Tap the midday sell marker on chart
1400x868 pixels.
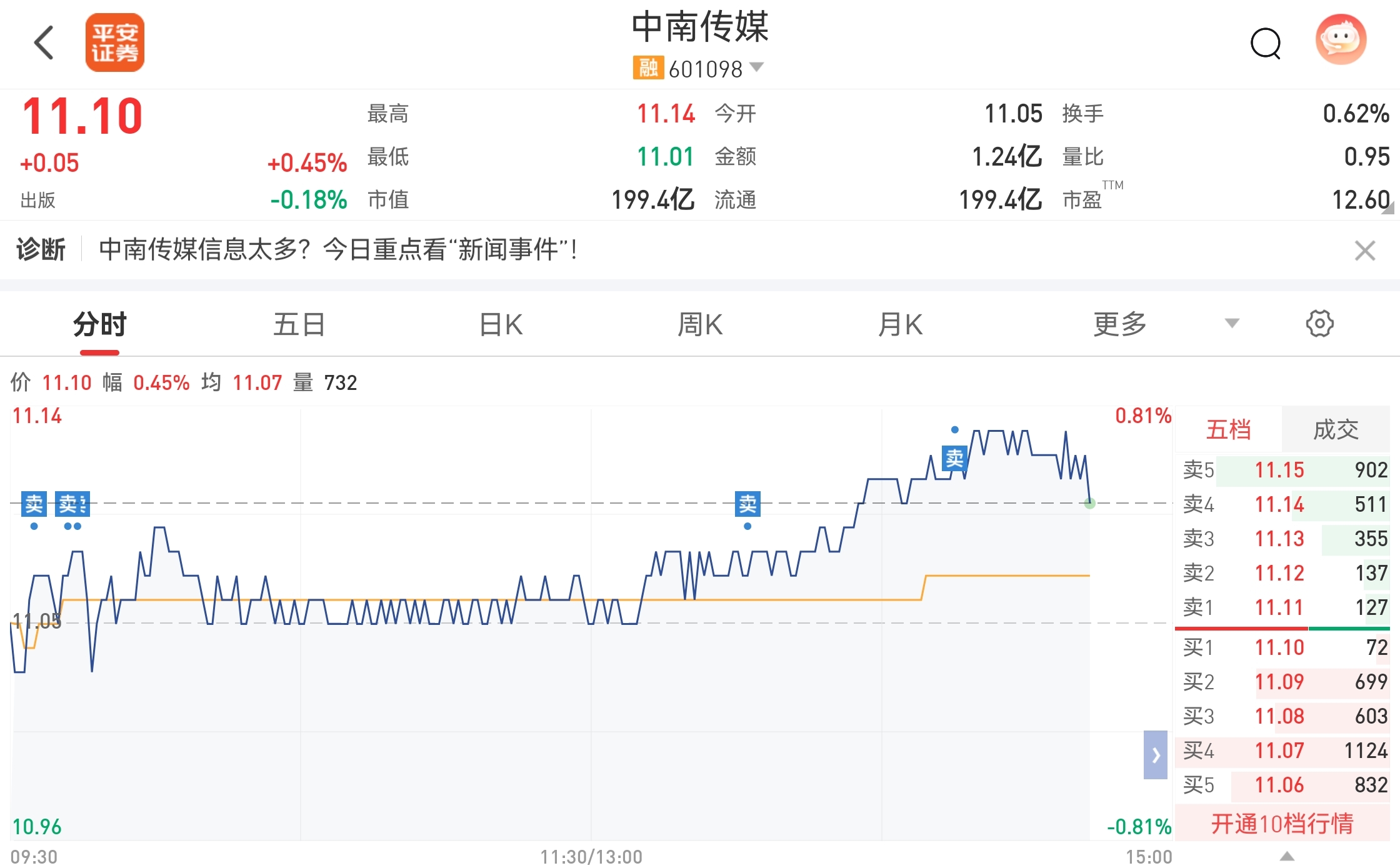click(747, 504)
